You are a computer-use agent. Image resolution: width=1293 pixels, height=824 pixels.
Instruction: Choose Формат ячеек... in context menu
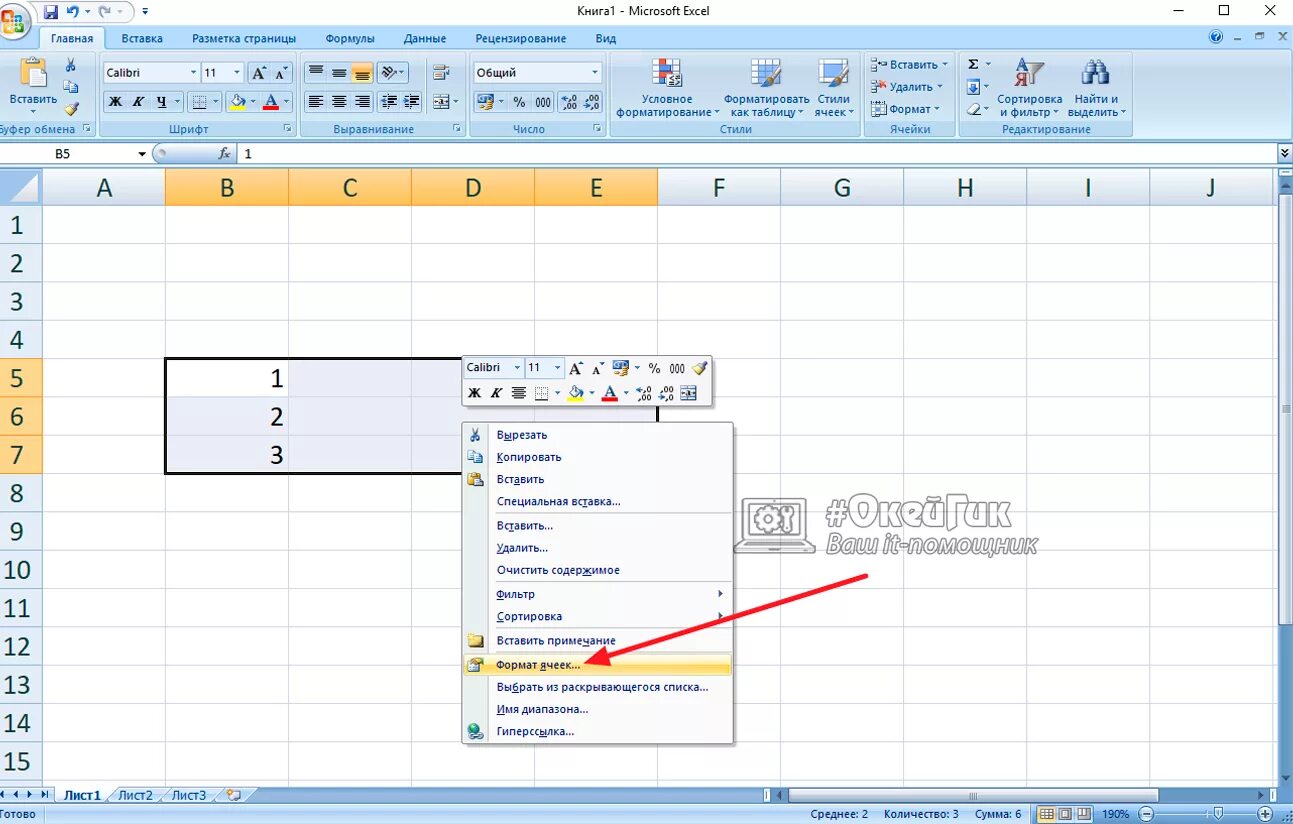point(597,664)
